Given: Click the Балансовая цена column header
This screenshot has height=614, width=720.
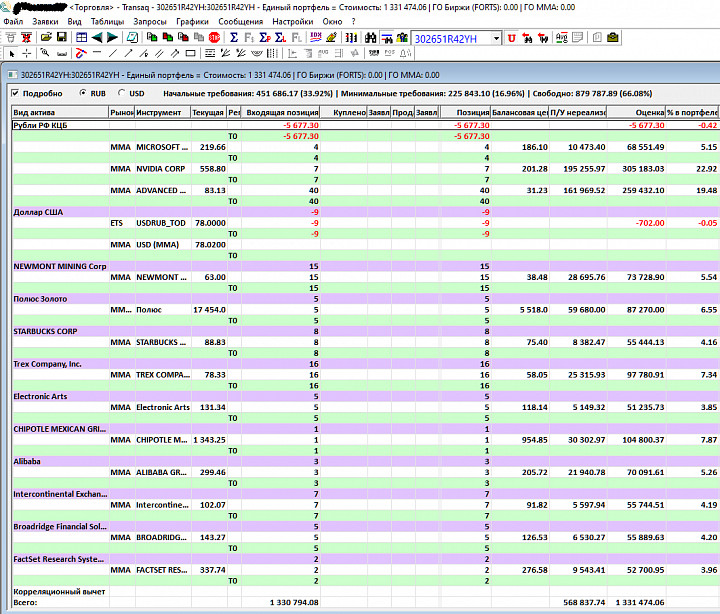Looking at the screenshot, I should pos(520,112).
